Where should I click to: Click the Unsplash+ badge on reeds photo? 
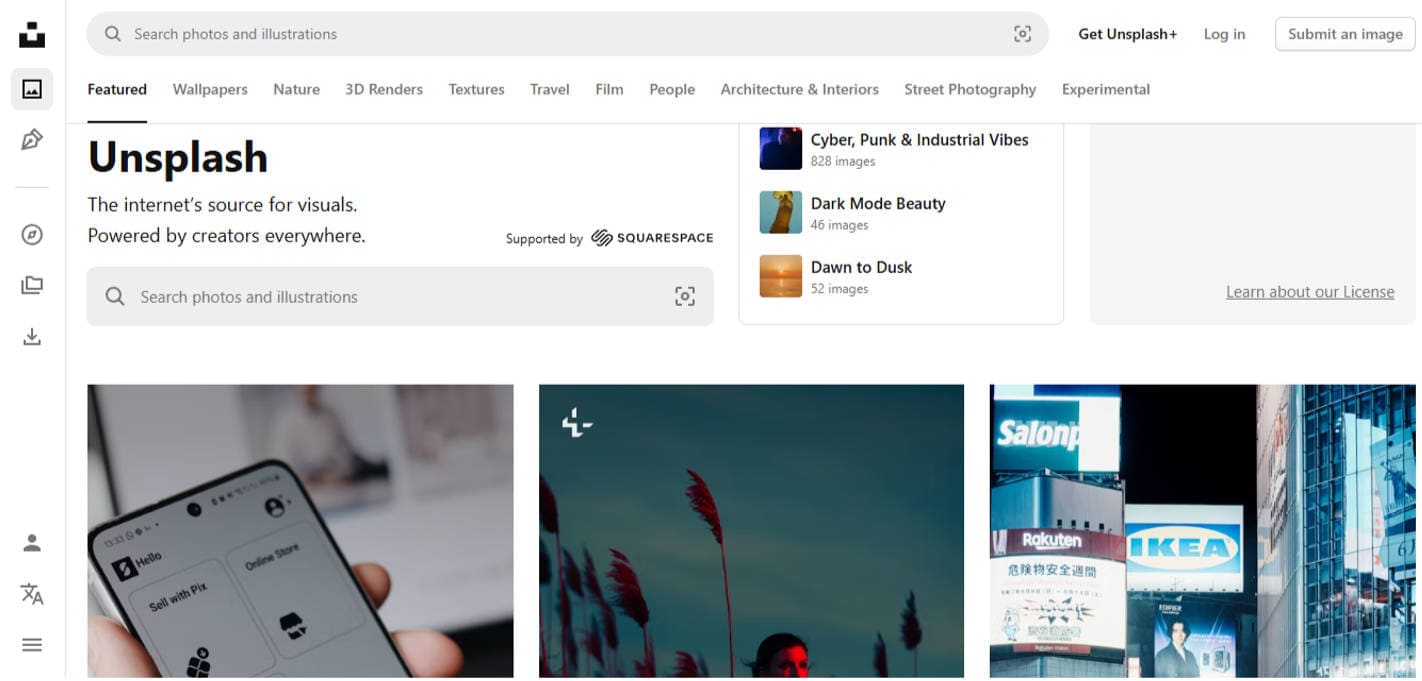click(577, 424)
